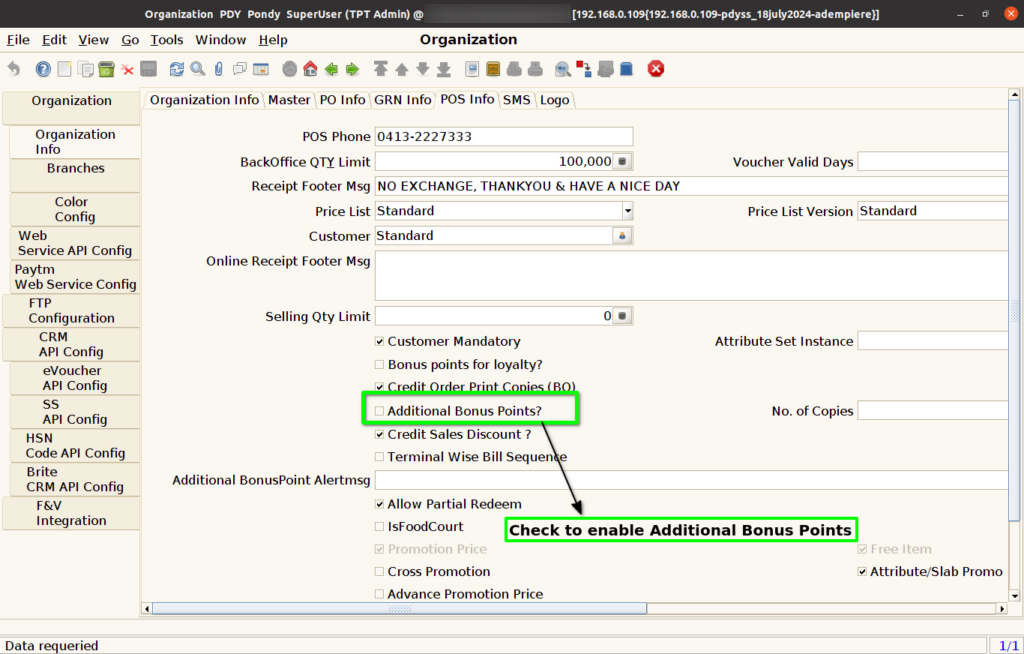Check the Additional Bonus Points? checkbox
This screenshot has height=654, width=1024.
[379, 411]
